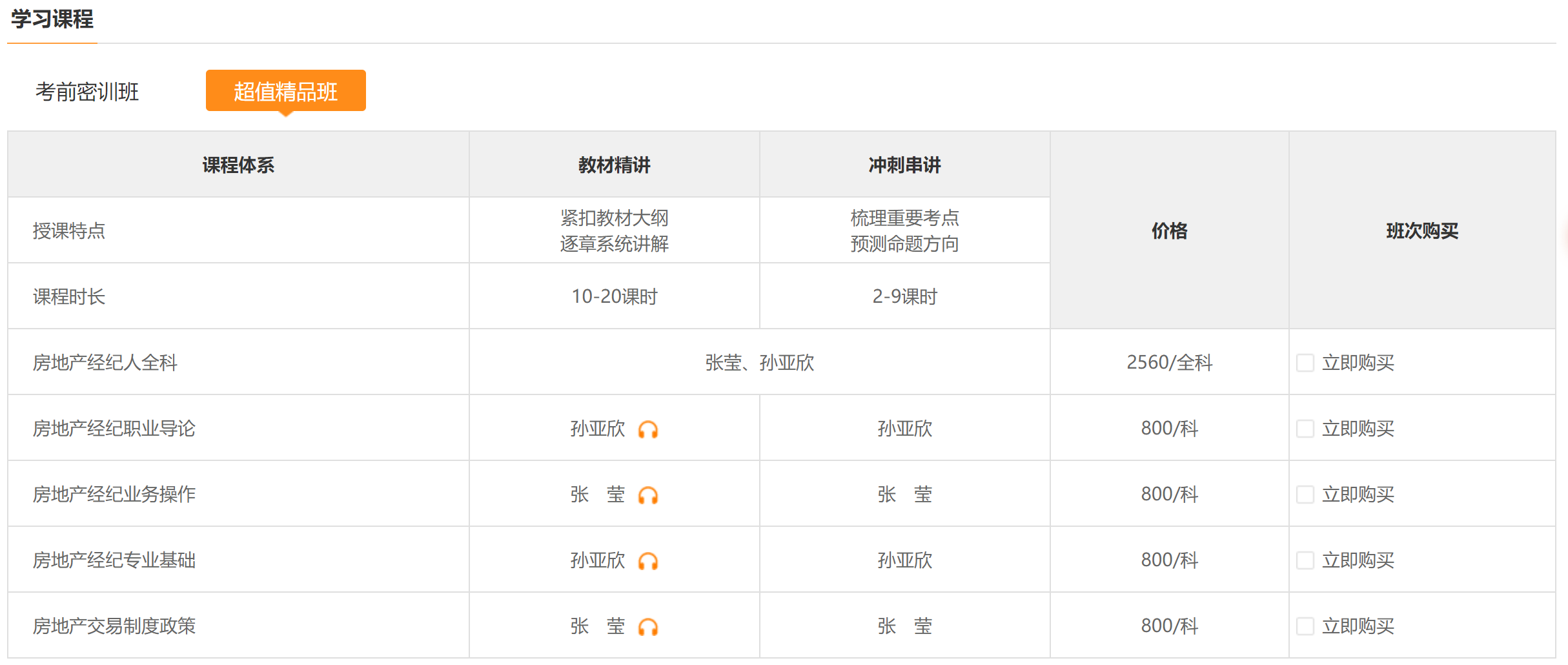Image resolution: width=1568 pixels, height=665 pixels.
Task: Select the 超值精品班 tab
Action: [x=285, y=91]
